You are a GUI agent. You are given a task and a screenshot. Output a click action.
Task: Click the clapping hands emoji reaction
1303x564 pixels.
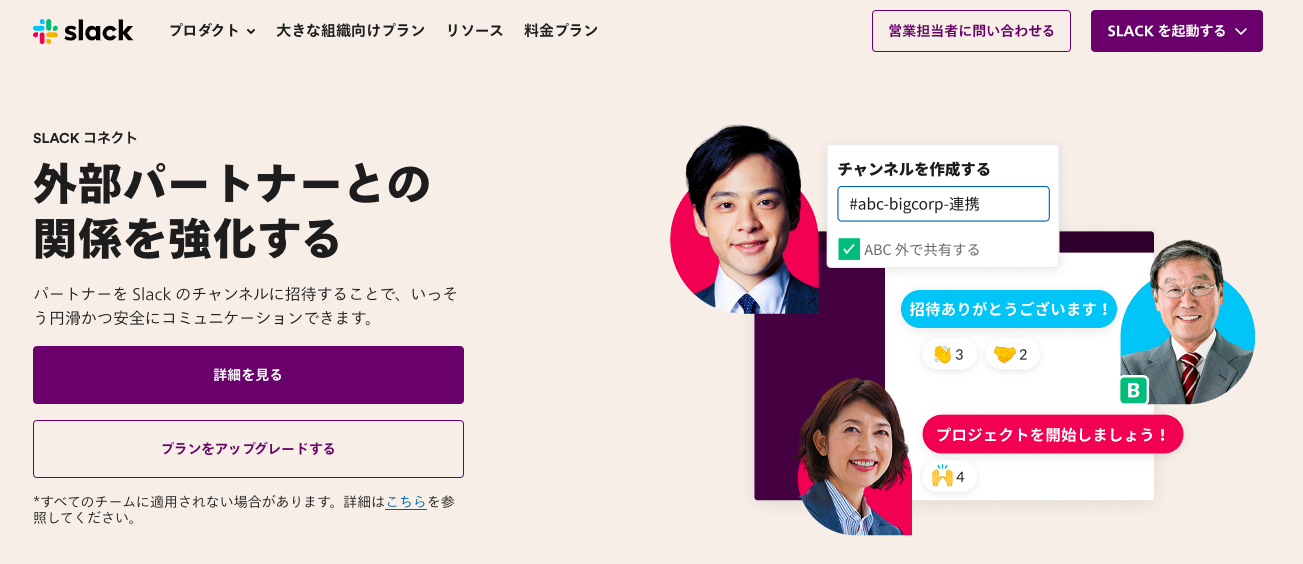[949, 354]
